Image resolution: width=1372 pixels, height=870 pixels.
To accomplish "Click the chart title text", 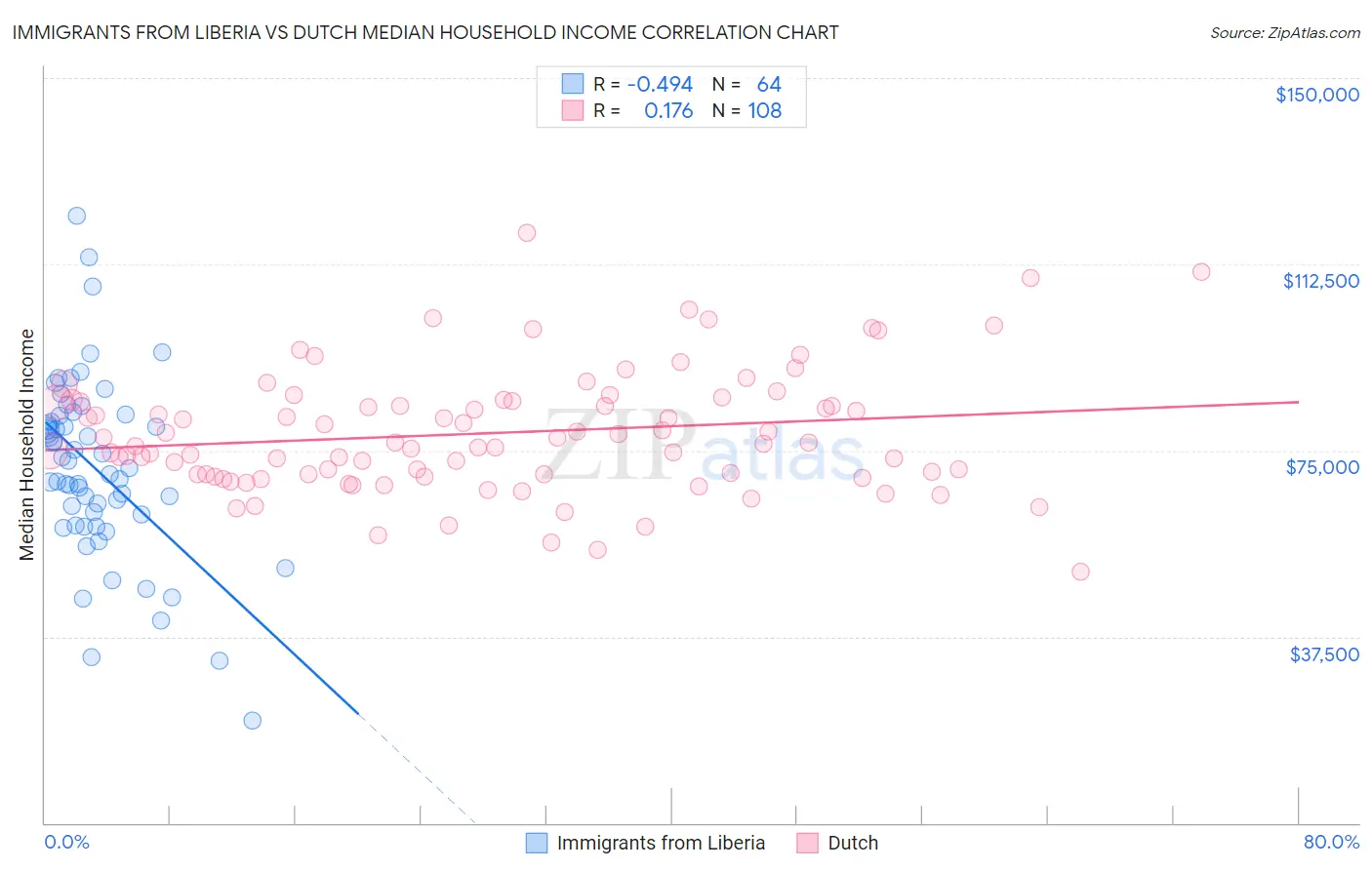I will coord(425,32).
